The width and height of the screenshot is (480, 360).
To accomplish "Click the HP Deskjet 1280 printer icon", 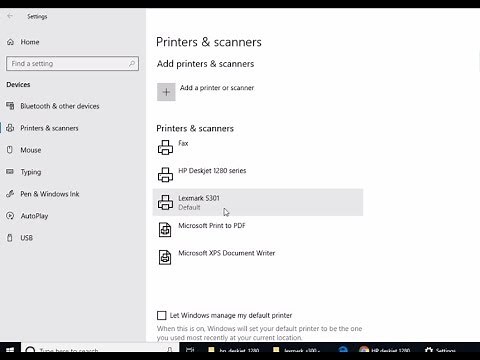I will tap(165, 175).
